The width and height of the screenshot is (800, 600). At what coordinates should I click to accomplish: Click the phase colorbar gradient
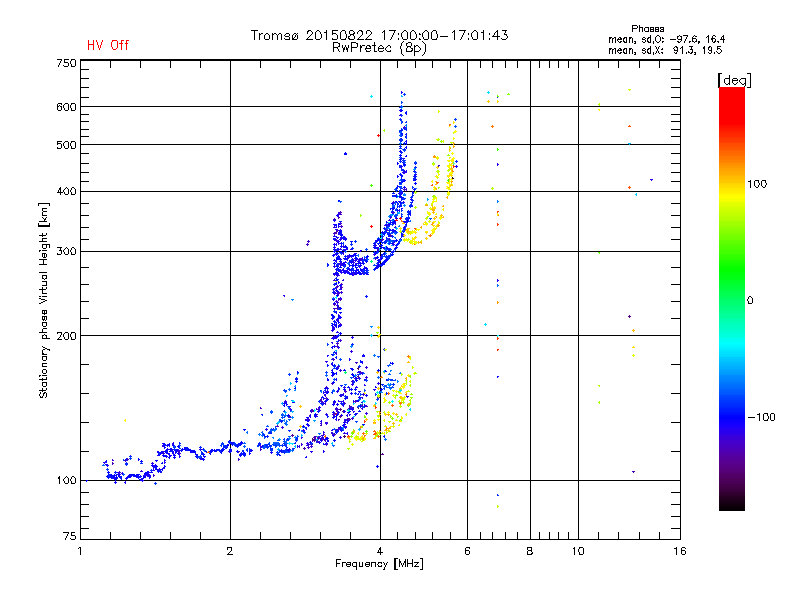point(732,299)
